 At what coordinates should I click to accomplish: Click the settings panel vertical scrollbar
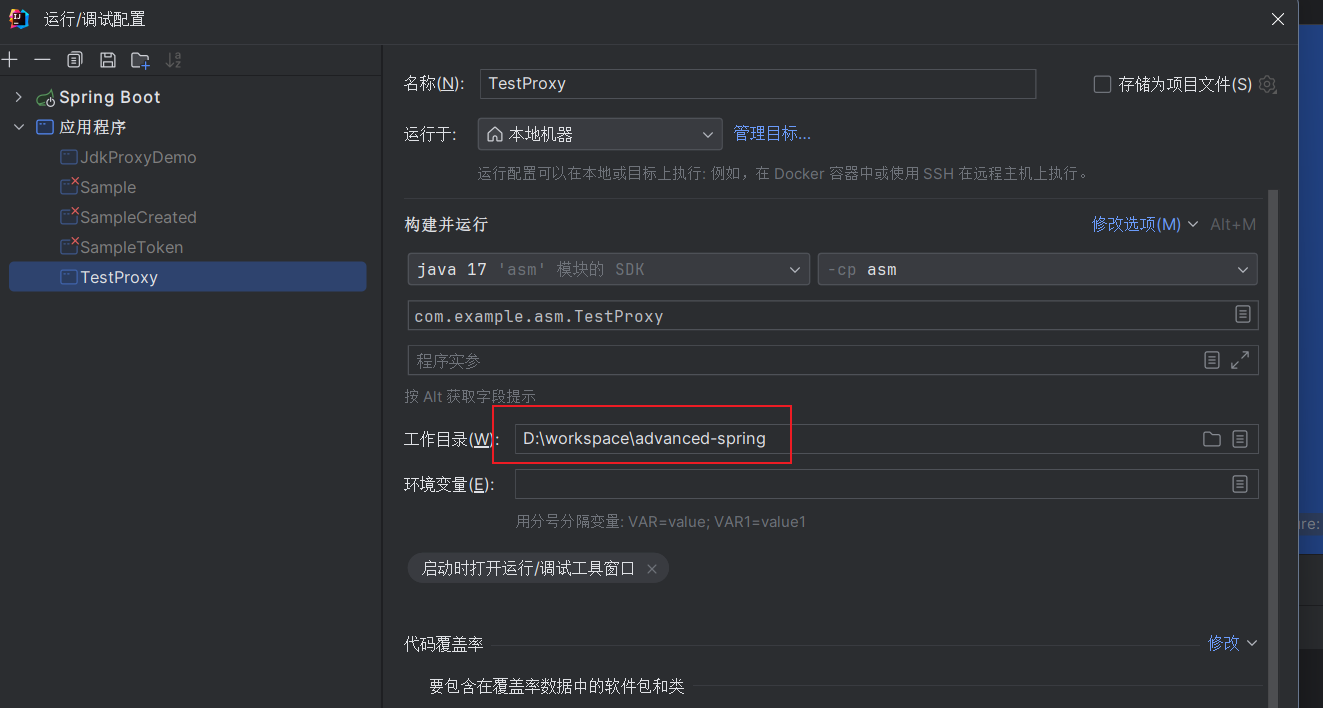(1273, 450)
